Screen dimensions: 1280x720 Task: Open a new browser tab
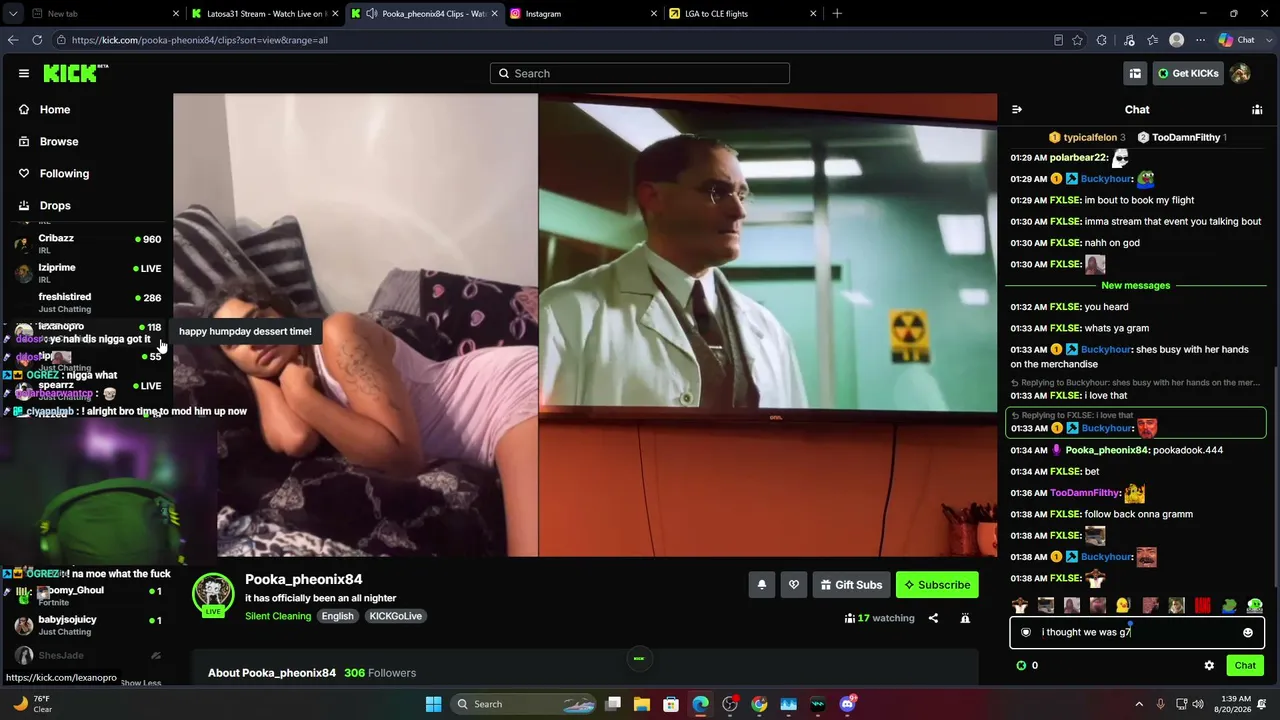point(837,14)
